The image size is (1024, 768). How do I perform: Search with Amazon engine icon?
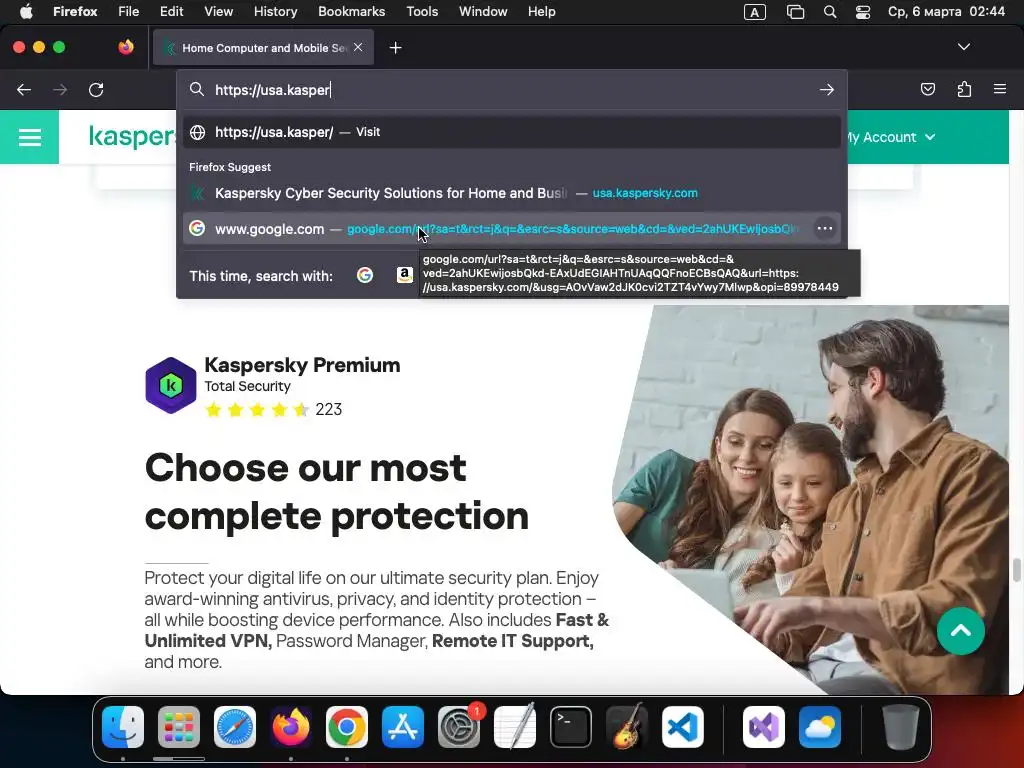(405, 276)
